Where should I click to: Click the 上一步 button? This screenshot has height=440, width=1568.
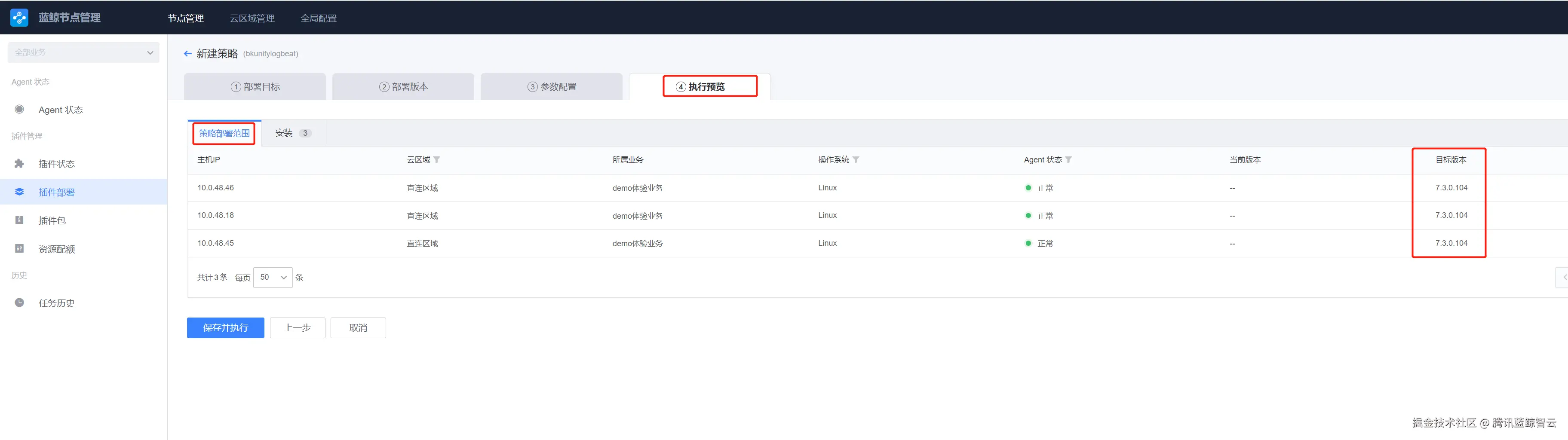(298, 328)
